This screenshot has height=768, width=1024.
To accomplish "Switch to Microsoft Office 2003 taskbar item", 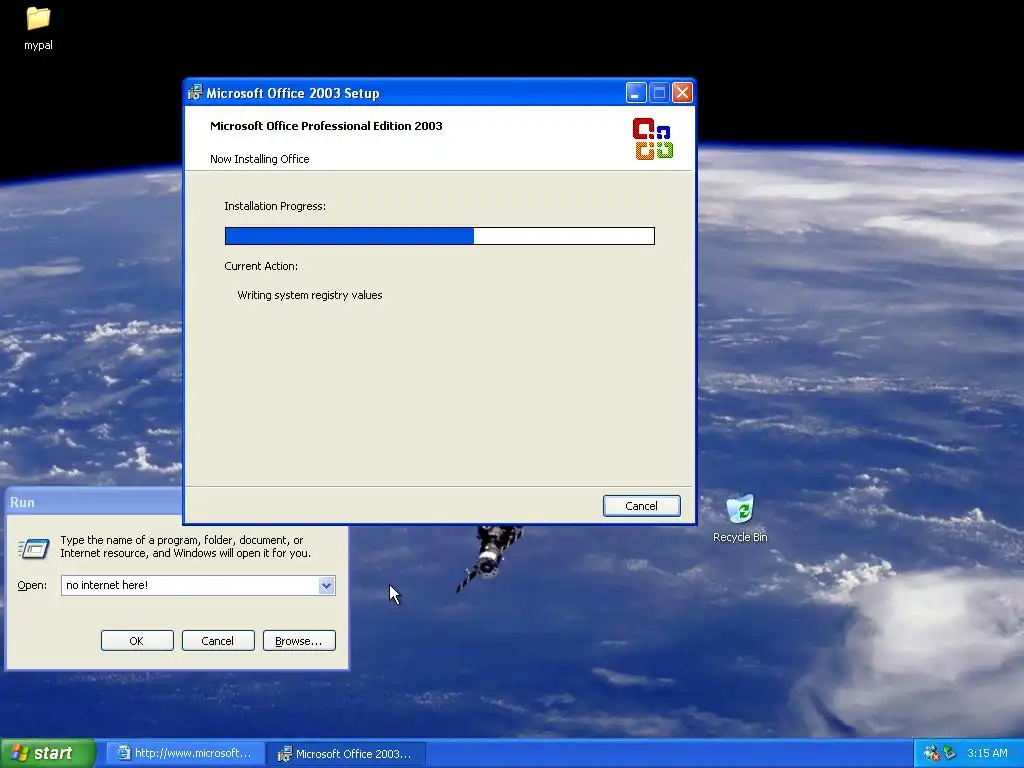I will coord(347,754).
